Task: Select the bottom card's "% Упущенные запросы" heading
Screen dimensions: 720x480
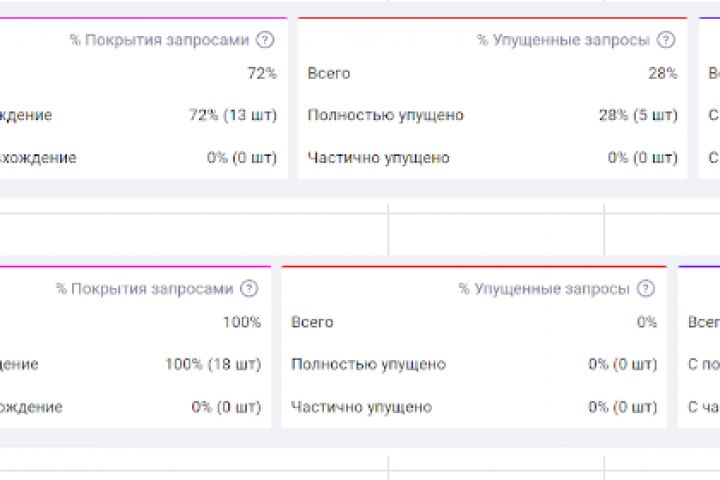Action: point(544,289)
